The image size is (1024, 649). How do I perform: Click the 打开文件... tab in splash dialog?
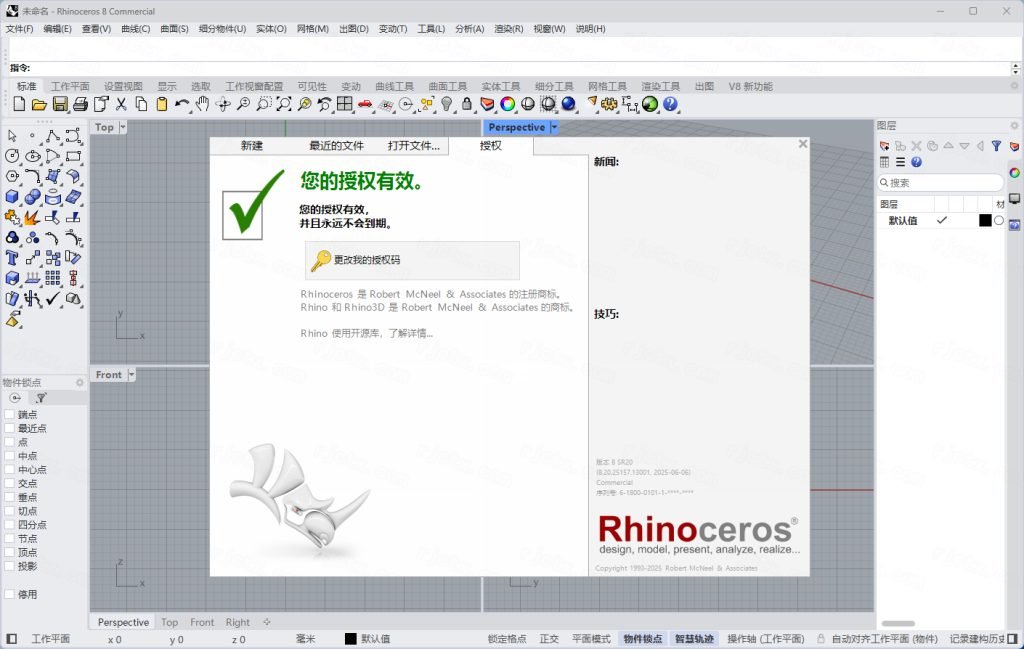click(x=413, y=146)
